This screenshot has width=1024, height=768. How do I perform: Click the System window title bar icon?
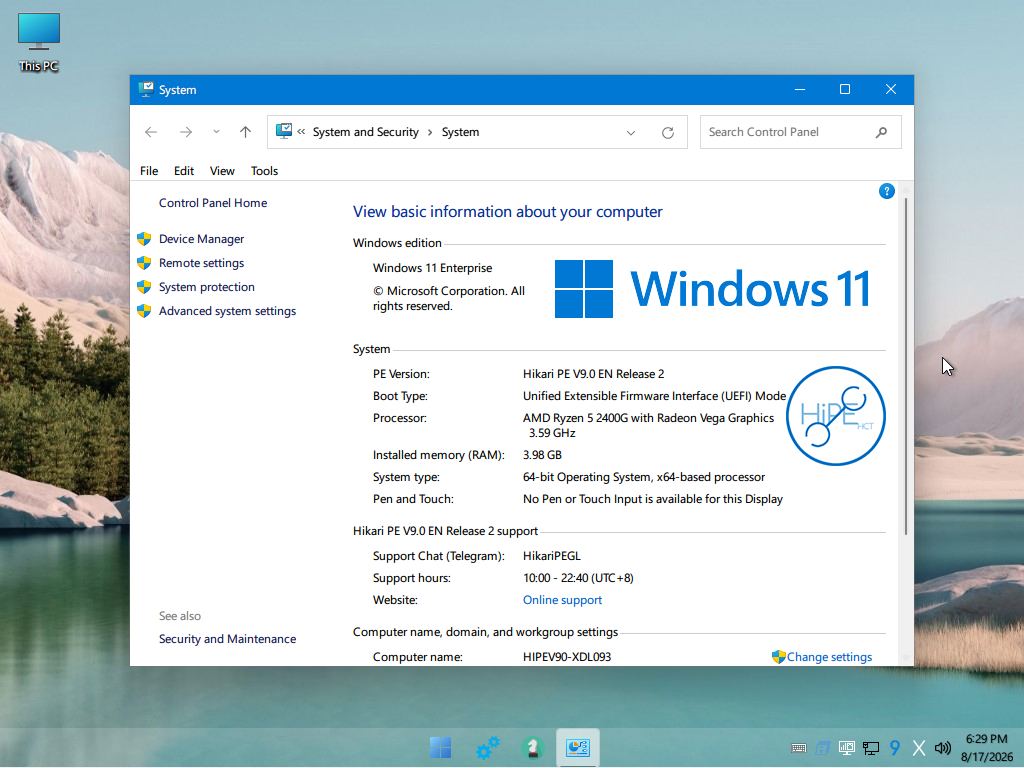[x=146, y=89]
